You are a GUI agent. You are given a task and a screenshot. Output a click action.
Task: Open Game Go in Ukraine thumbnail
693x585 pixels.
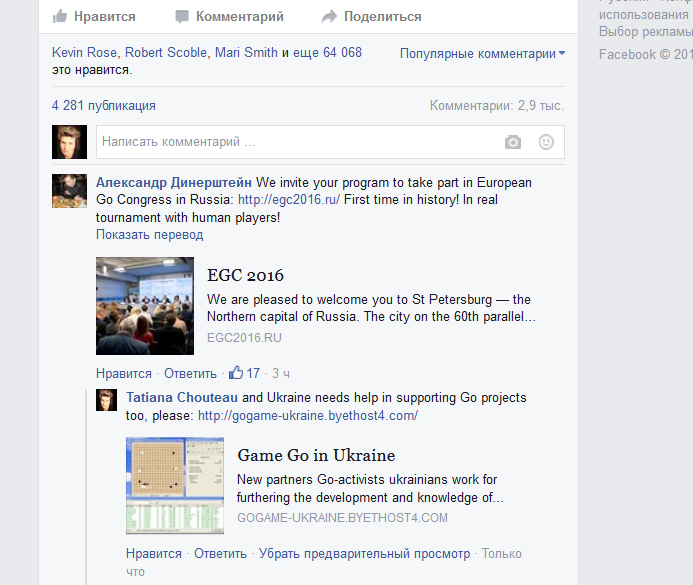[175, 486]
